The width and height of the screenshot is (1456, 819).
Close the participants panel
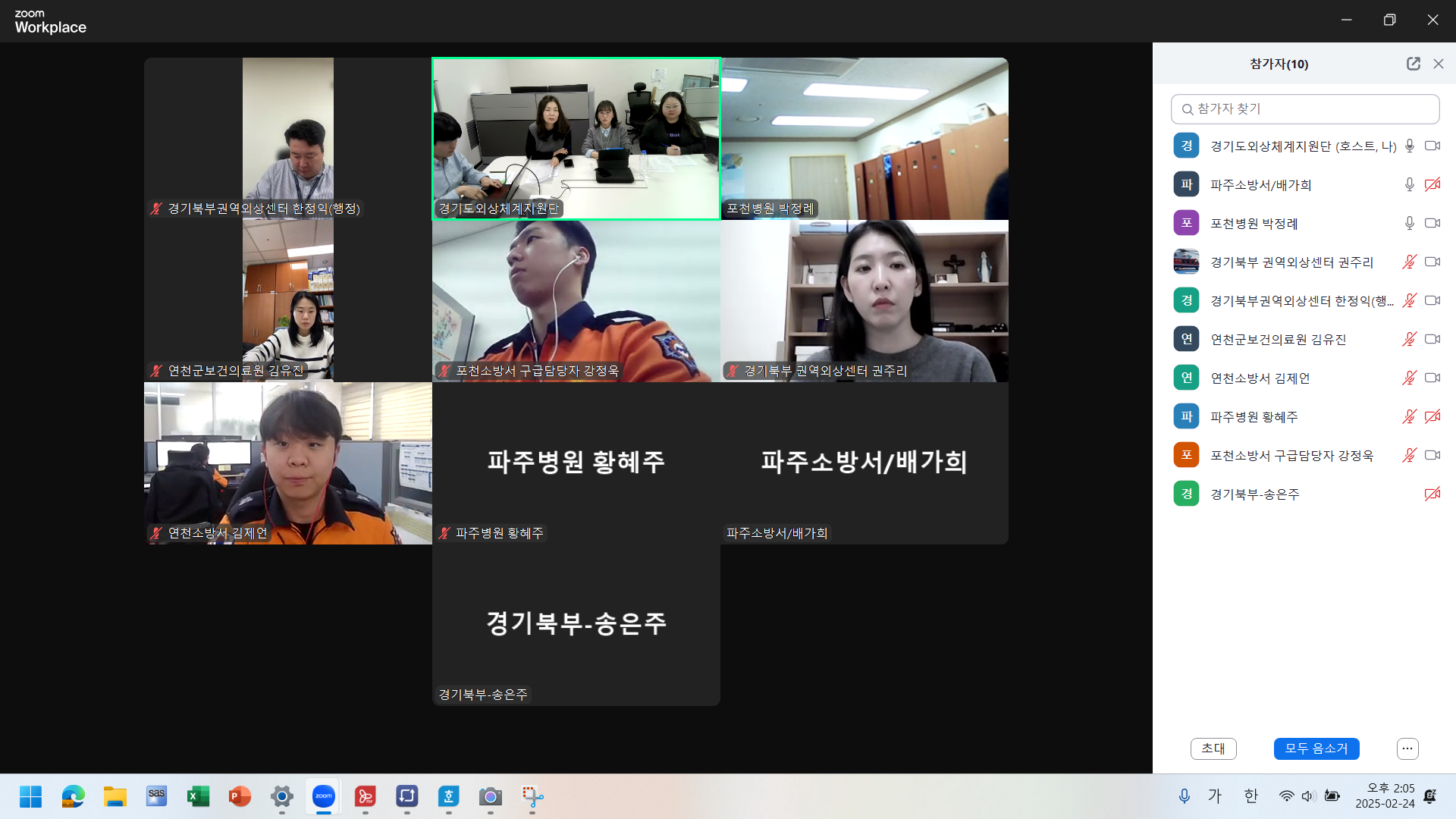click(1439, 64)
